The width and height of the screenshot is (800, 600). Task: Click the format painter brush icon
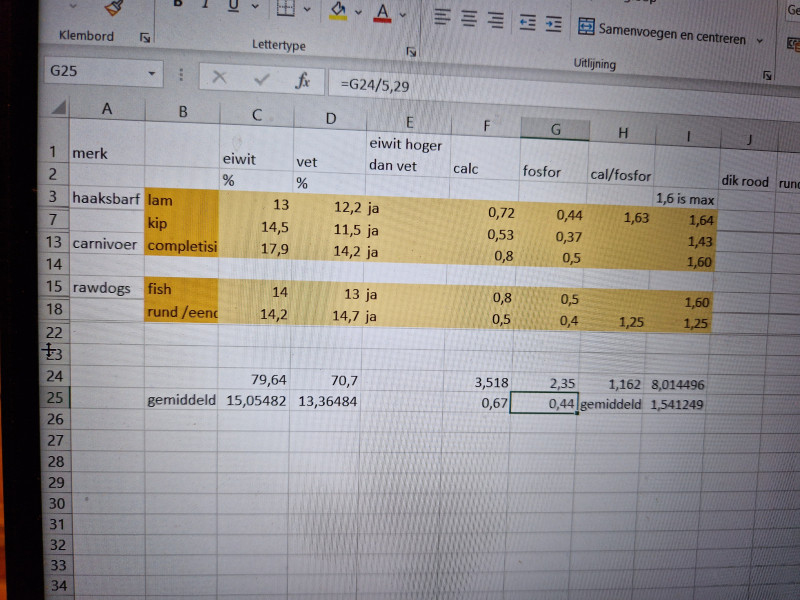tap(113, 7)
